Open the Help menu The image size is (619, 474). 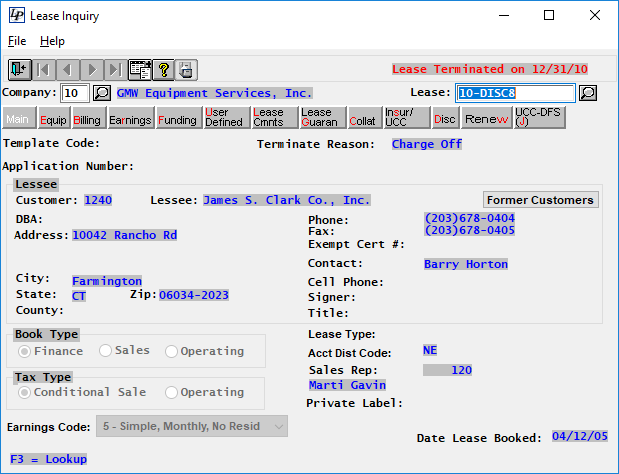[x=52, y=41]
